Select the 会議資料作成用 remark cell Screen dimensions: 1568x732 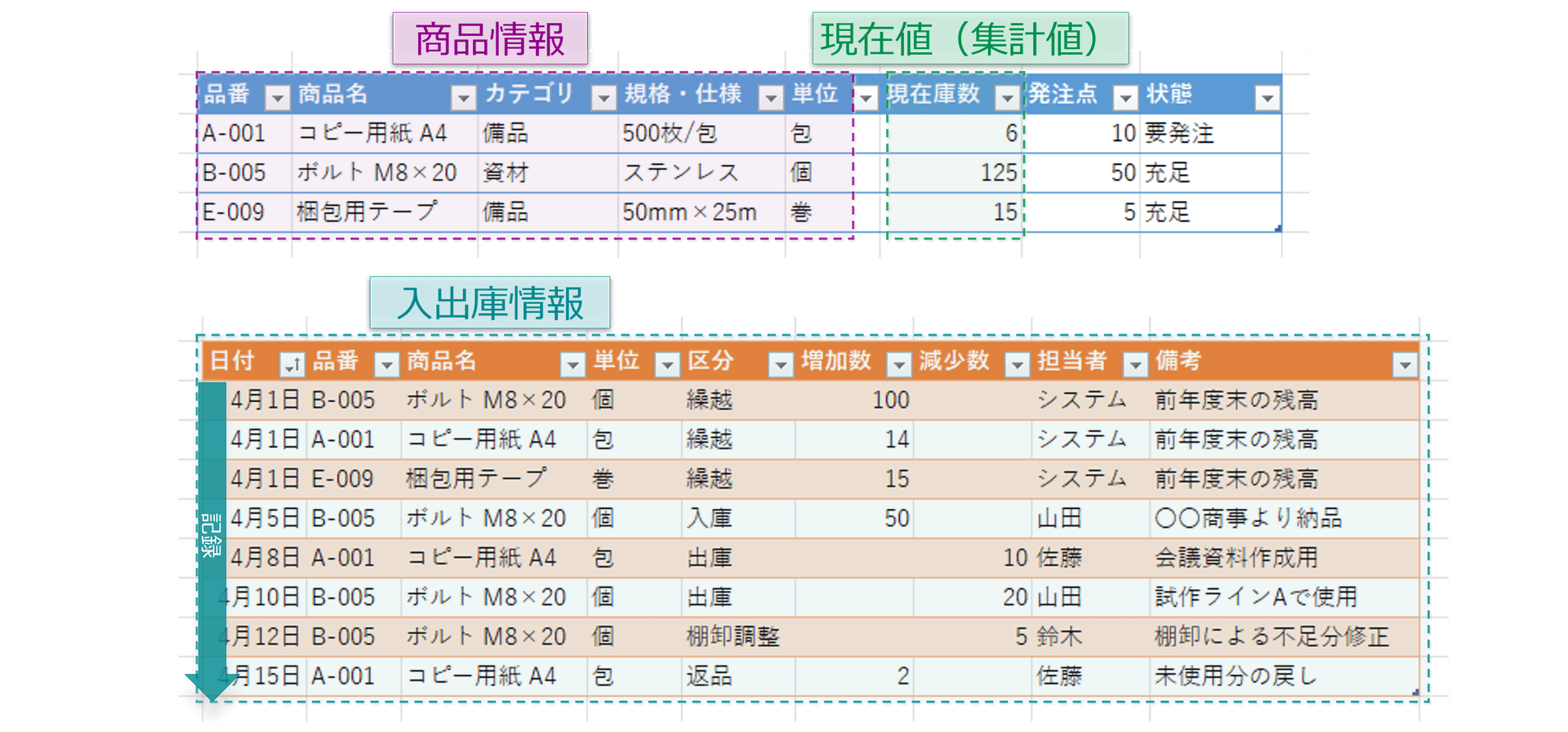[1284, 558]
